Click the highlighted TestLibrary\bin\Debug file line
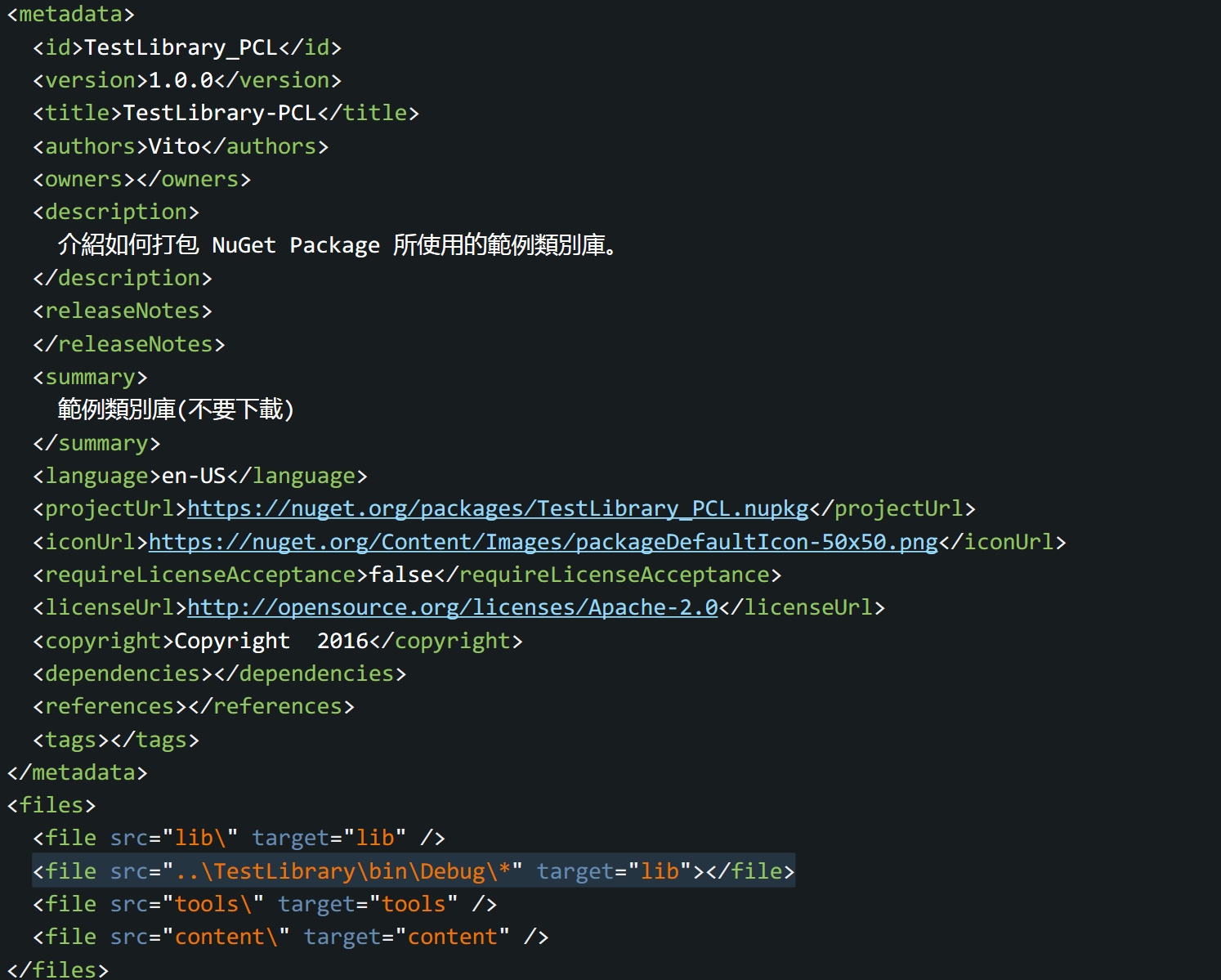Viewport: 1221px width, 980px height. (413, 871)
